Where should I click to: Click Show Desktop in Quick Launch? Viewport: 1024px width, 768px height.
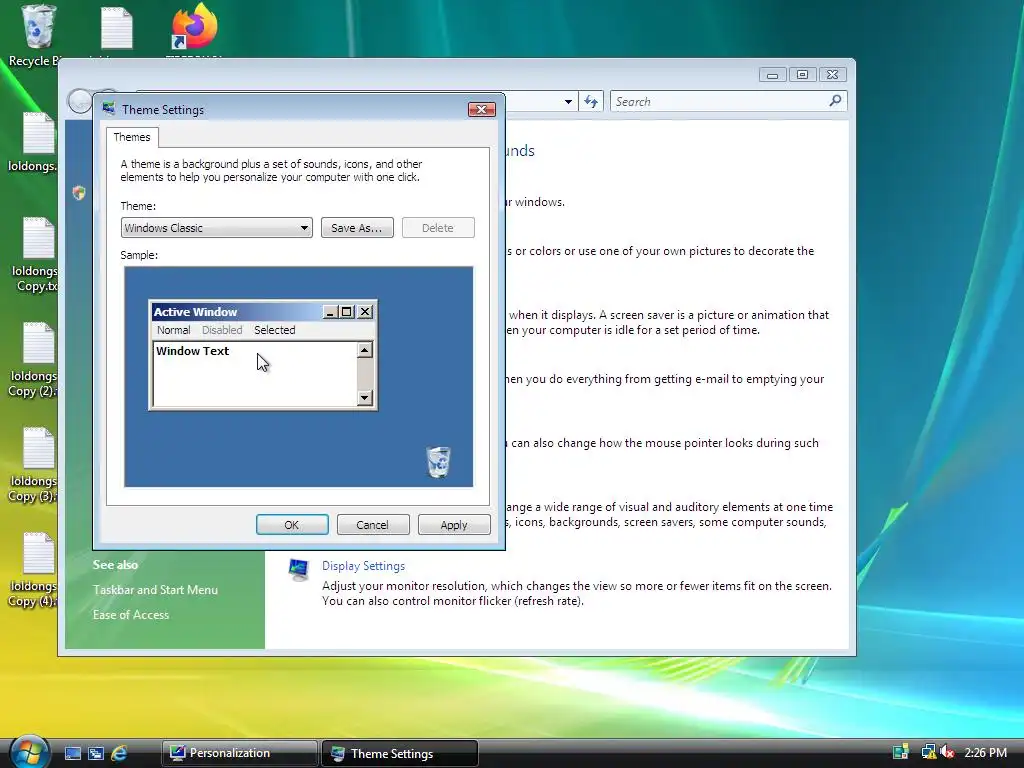point(72,753)
